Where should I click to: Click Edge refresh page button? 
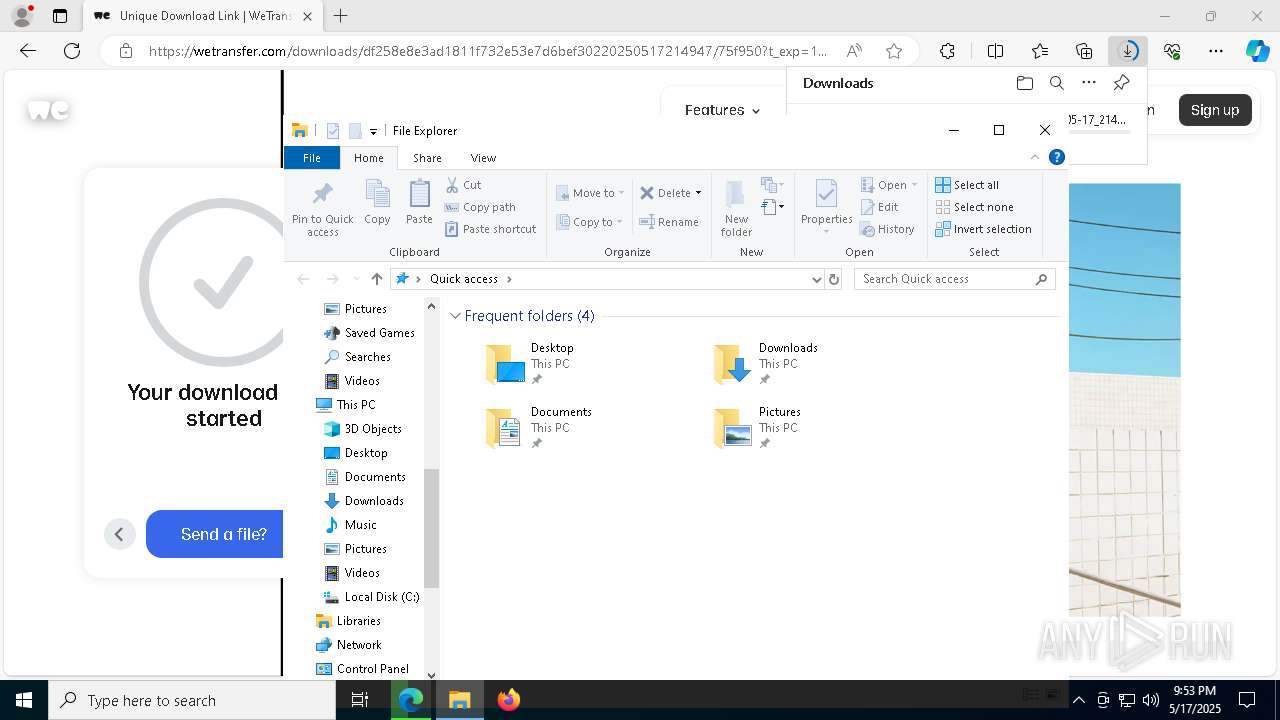coord(72,51)
